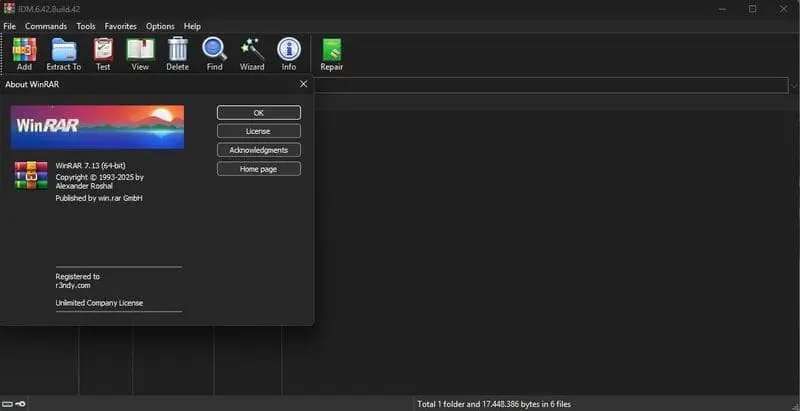Click 'Published by win.rar GmbH' text
This screenshot has width=800, height=411.
point(99,198)
